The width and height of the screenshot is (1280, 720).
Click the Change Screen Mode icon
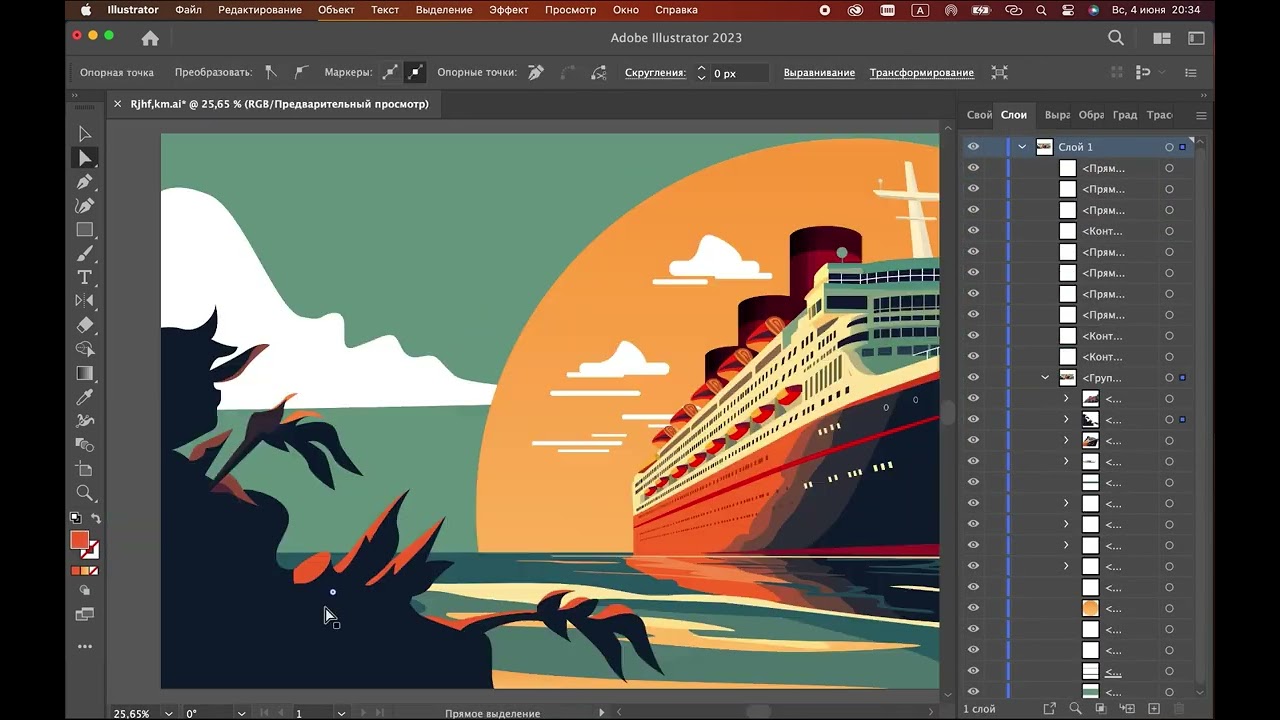click(x=85, y=614)
